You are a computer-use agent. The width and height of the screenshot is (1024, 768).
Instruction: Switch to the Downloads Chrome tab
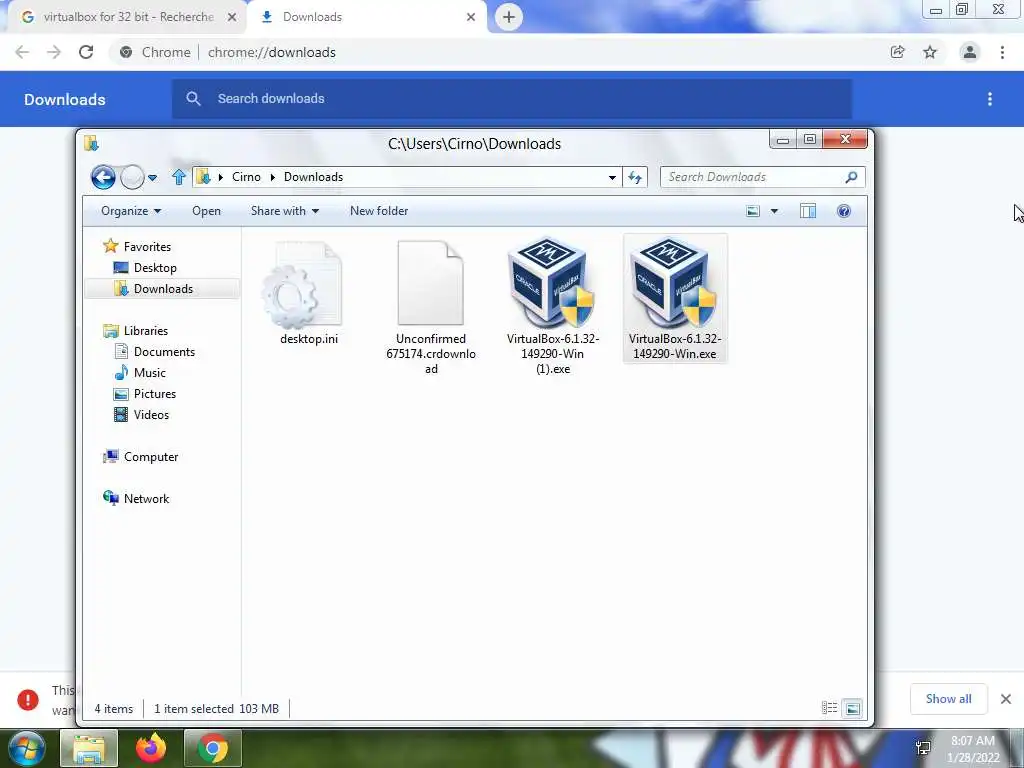coord(366,17)
